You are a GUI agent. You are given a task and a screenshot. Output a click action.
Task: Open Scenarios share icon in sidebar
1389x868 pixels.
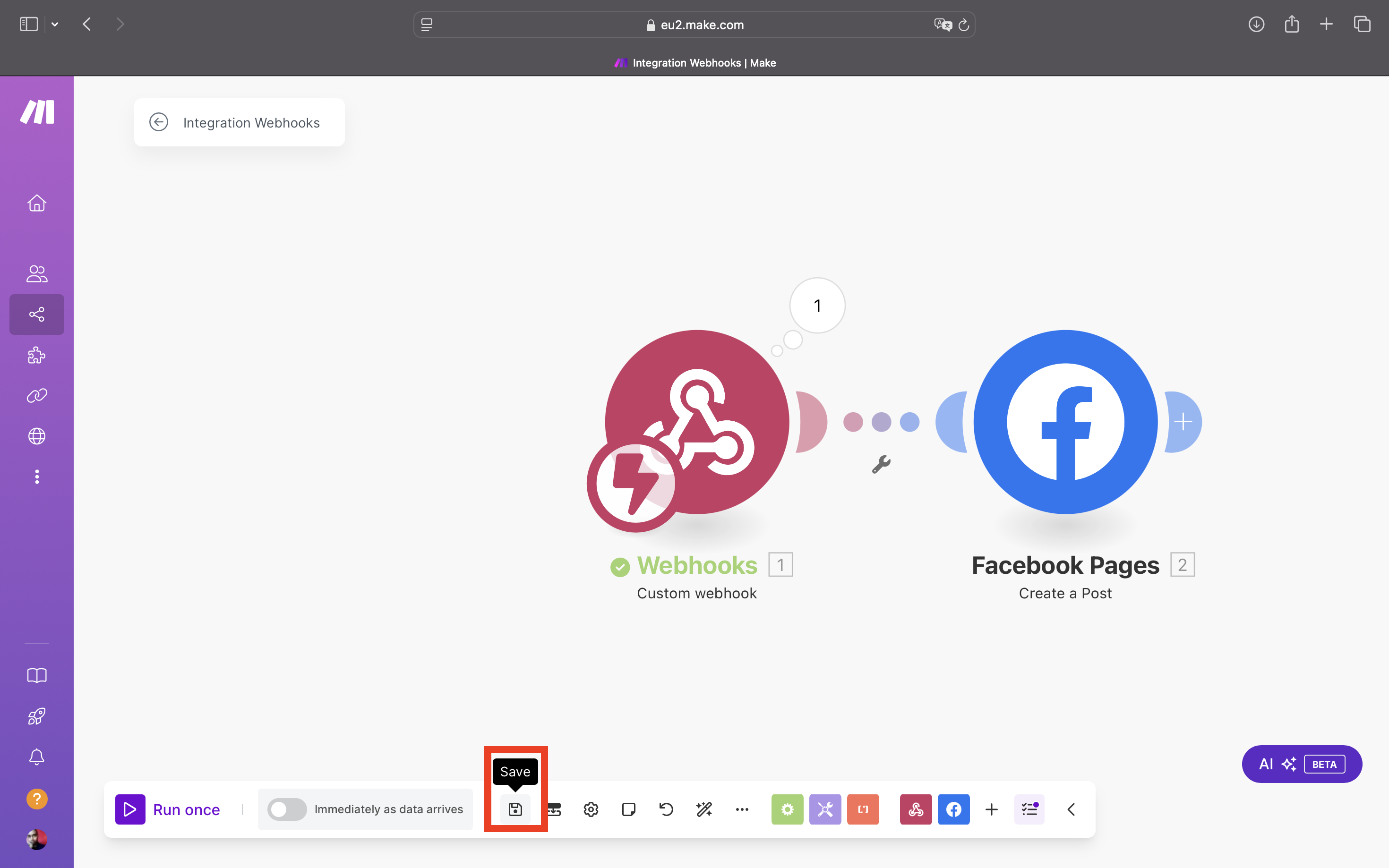[37, 315]
